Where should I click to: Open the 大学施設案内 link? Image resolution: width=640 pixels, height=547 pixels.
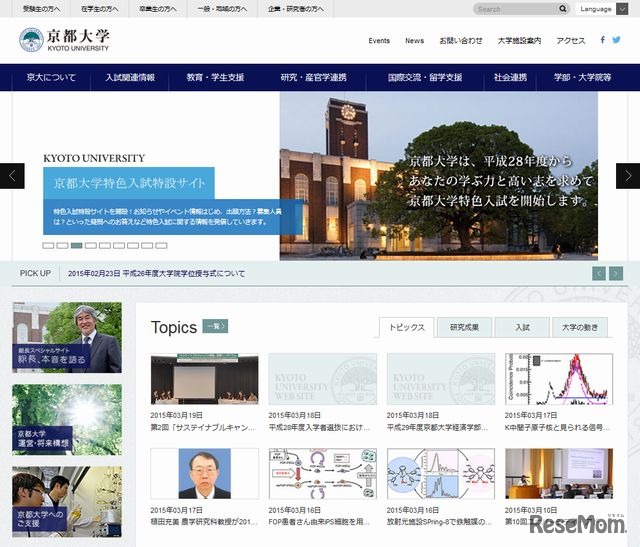coord(519,41)
